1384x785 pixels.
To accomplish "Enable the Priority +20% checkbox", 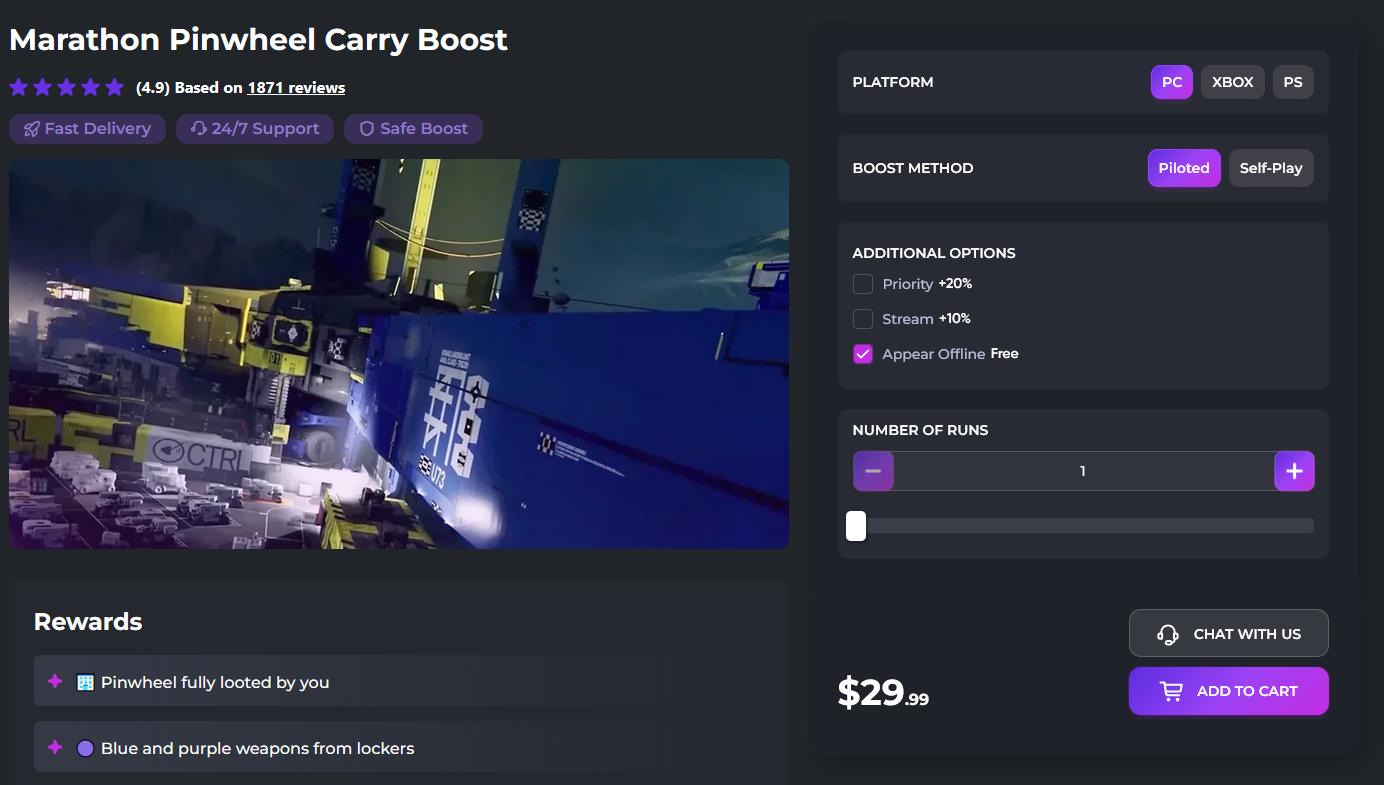I will 863,284.
